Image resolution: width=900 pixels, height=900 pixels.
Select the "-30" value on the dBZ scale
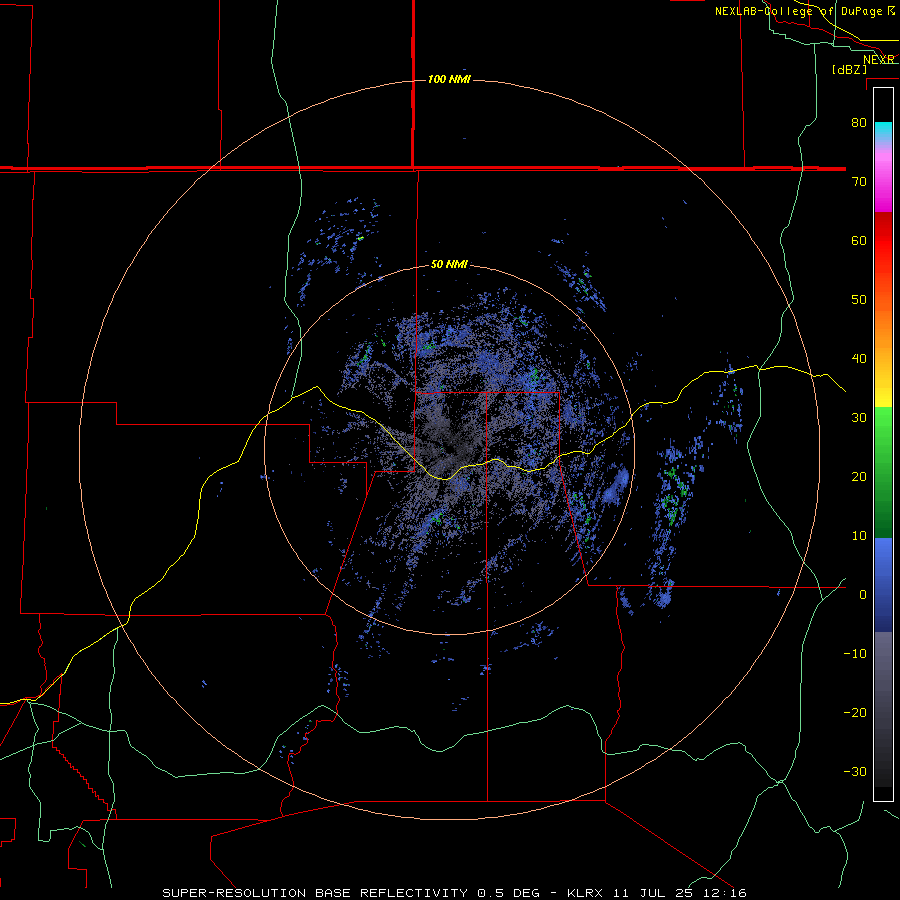[x=855, y=772]
